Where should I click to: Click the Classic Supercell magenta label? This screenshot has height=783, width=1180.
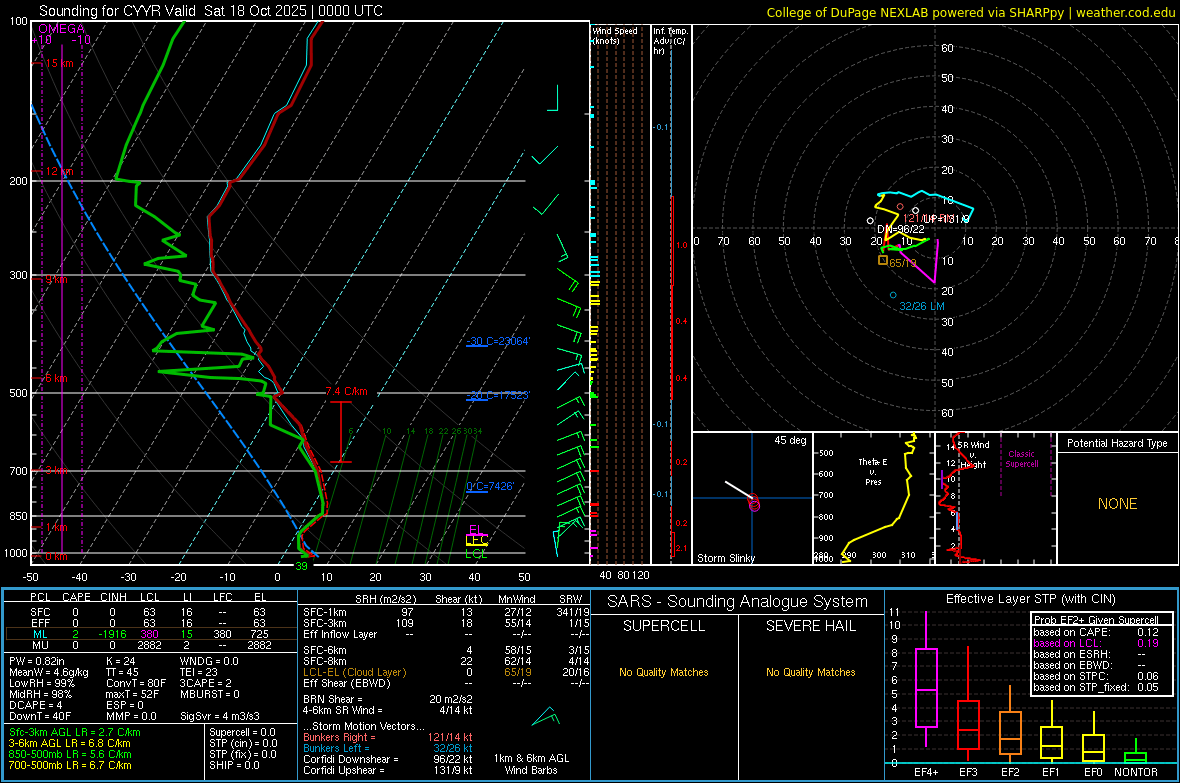(1022, 459)
